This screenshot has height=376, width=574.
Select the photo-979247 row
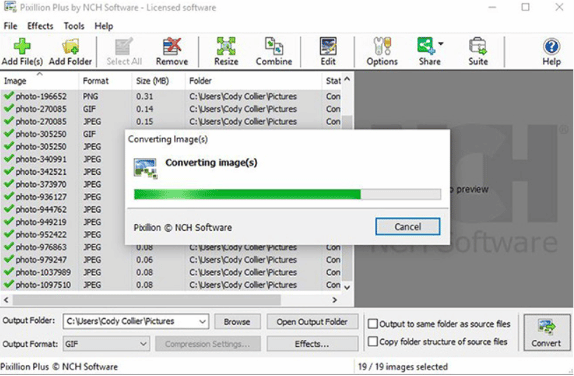point(171,260)
